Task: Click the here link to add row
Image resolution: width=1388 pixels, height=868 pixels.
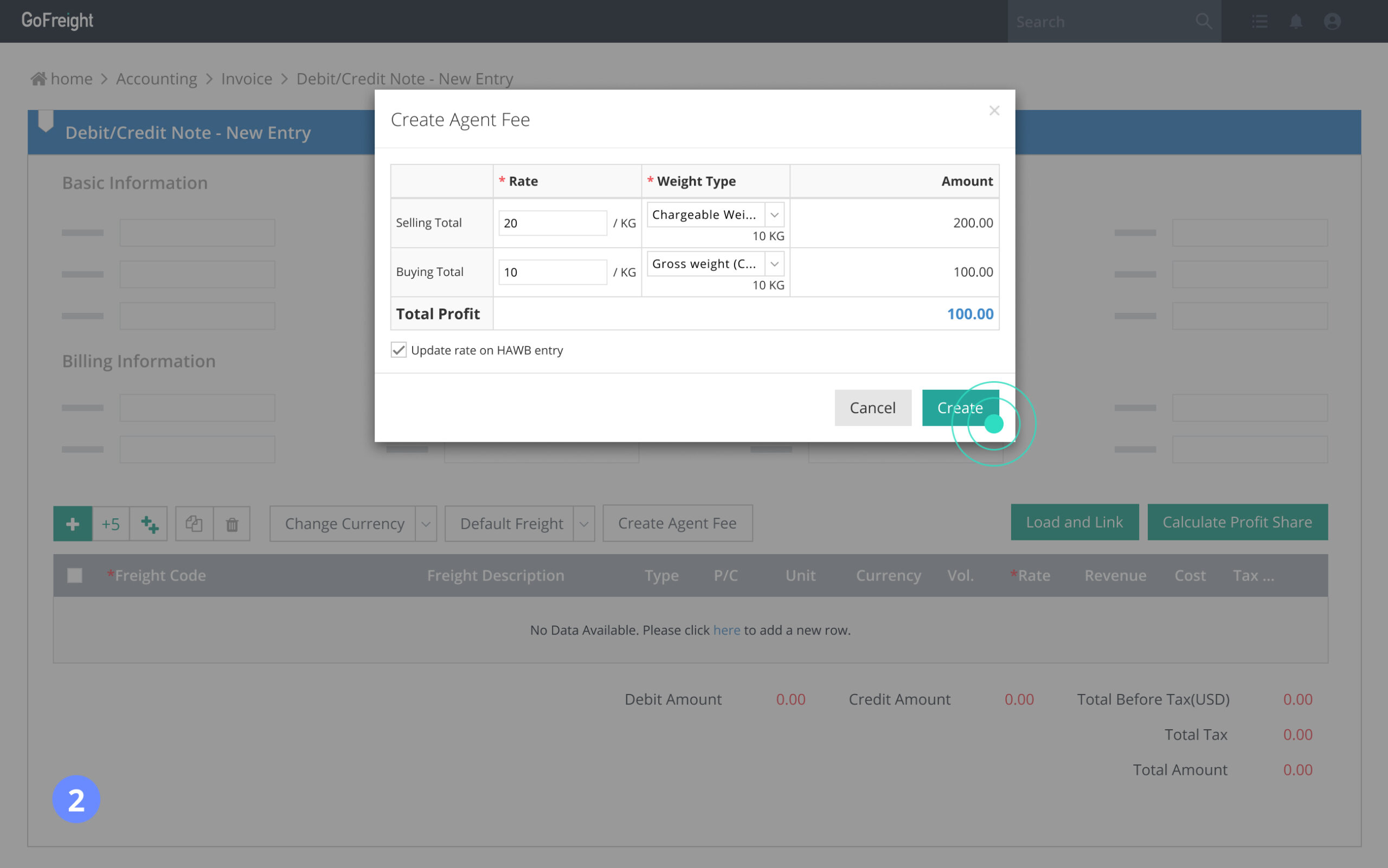Action: tap(726, 631)
